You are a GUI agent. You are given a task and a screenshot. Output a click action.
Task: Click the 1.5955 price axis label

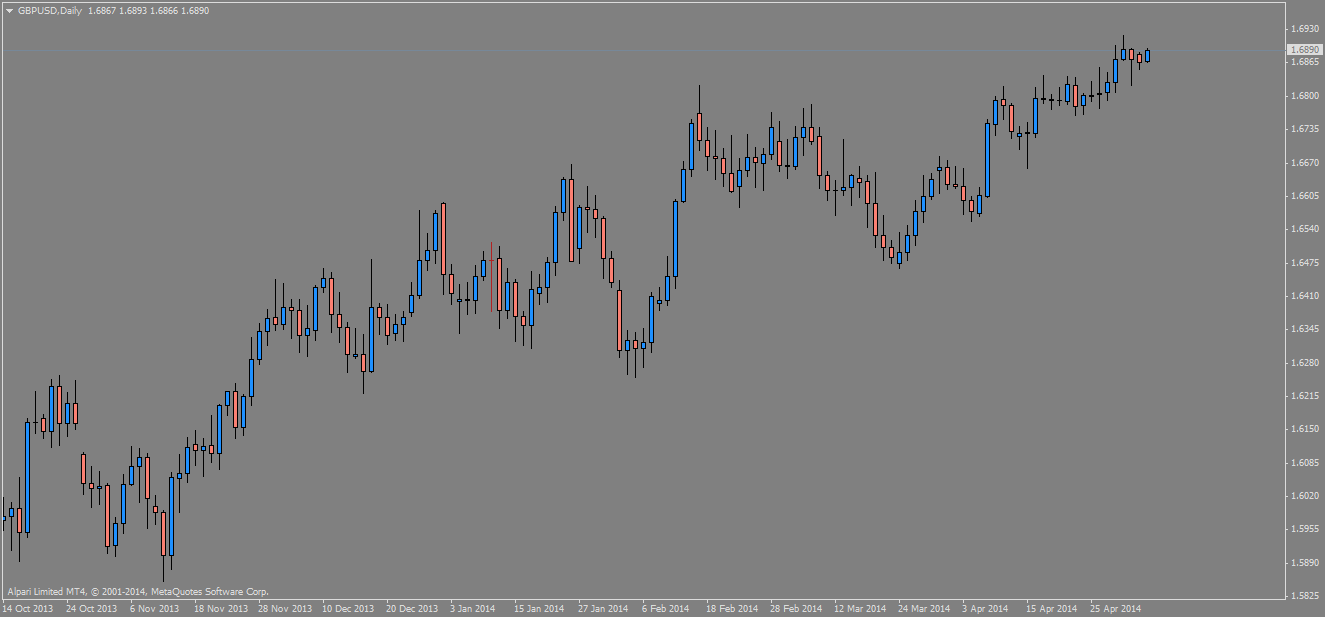(1303, 529)
